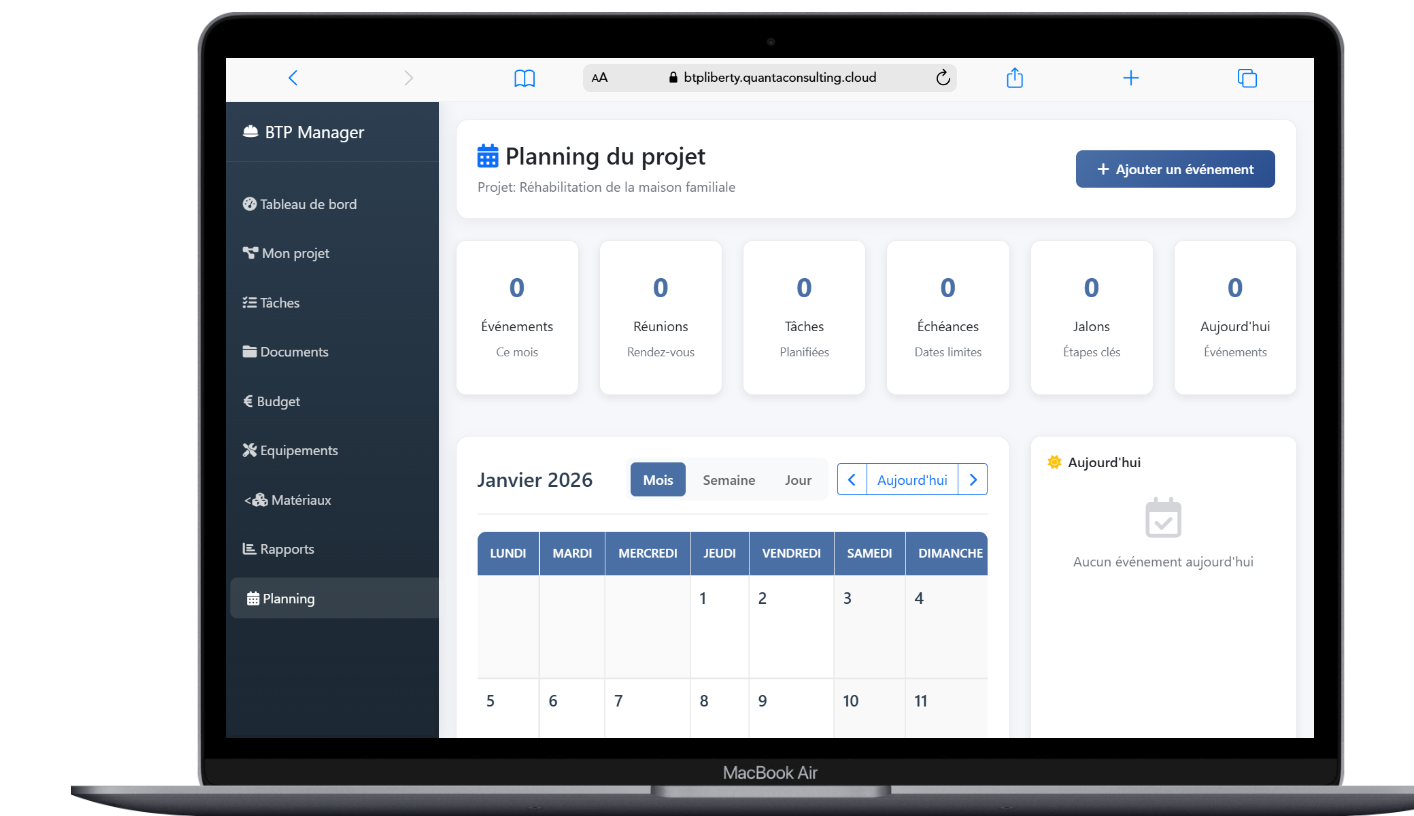Show all tabs overview icon
1414x816 pixels.
1246,78
